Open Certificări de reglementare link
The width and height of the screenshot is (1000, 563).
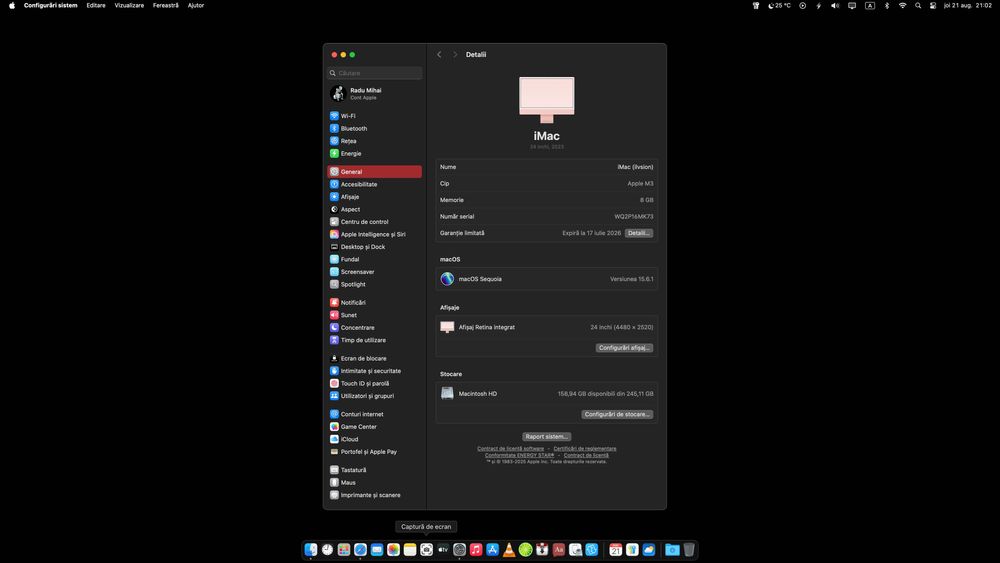[x=585, y=449]
